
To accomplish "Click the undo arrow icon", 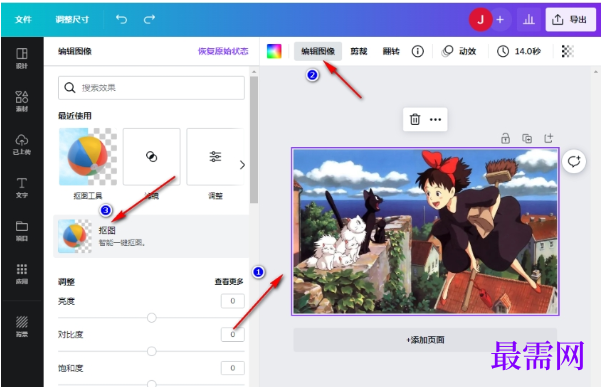I will (x=122, y=19).
